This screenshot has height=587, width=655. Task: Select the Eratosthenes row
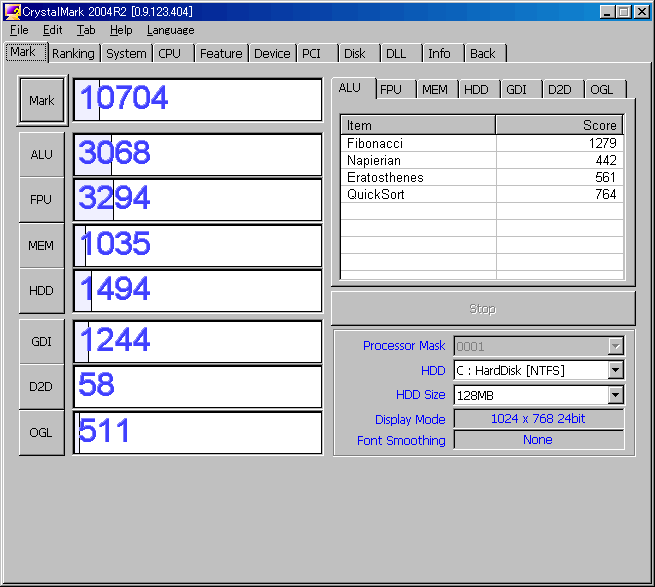point(482,178)
